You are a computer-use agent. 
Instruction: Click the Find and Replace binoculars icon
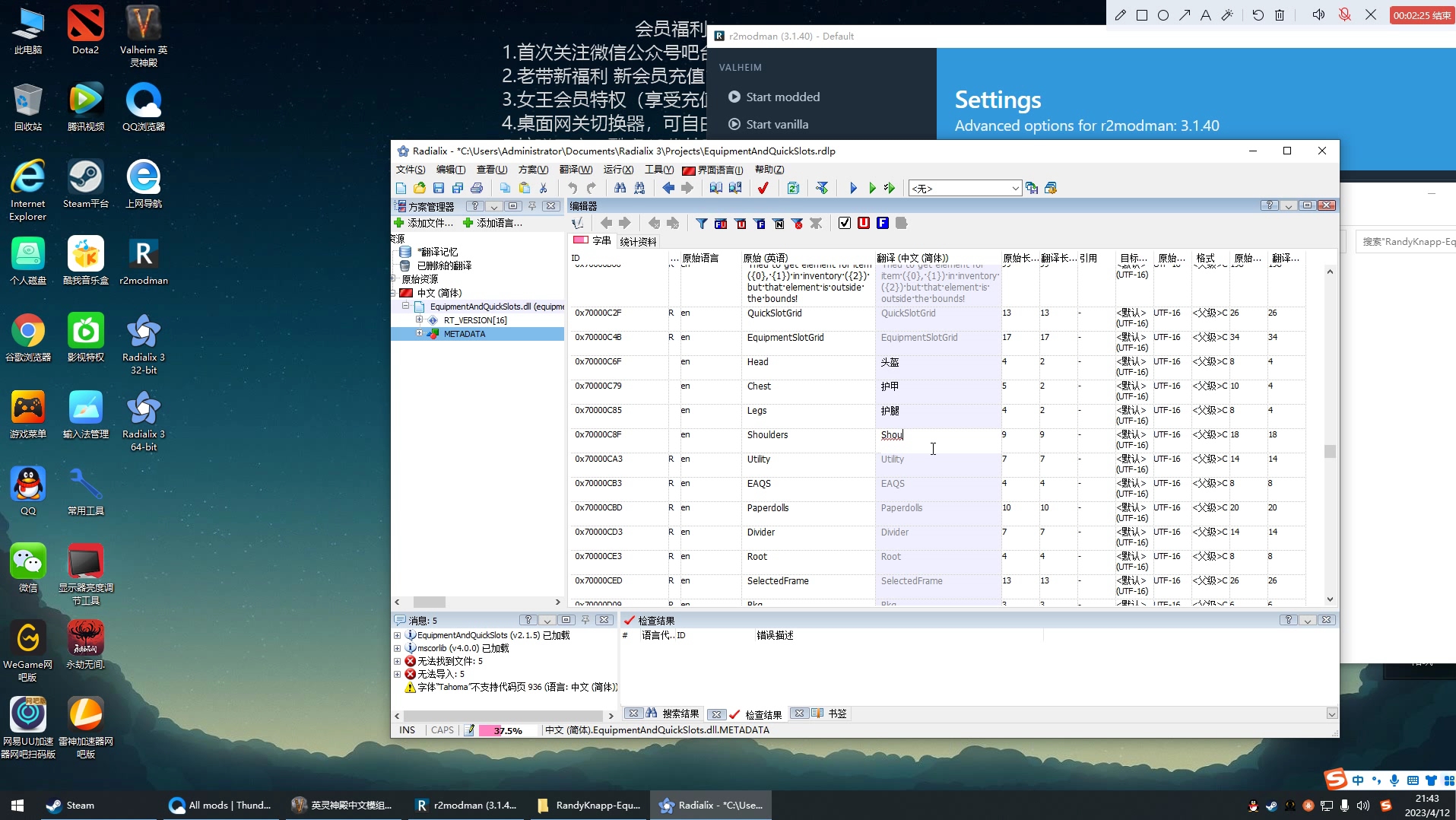[x=639, y=188]
